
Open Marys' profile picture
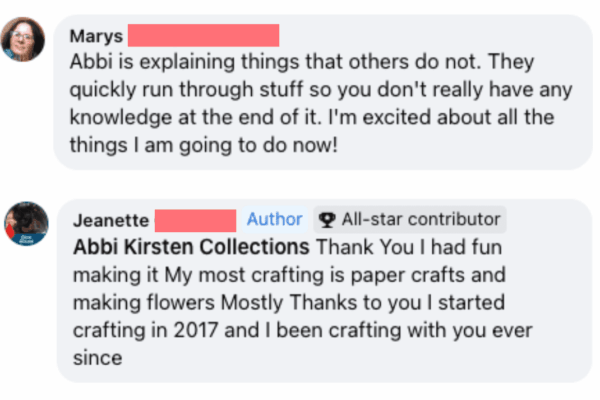[23, 41]
